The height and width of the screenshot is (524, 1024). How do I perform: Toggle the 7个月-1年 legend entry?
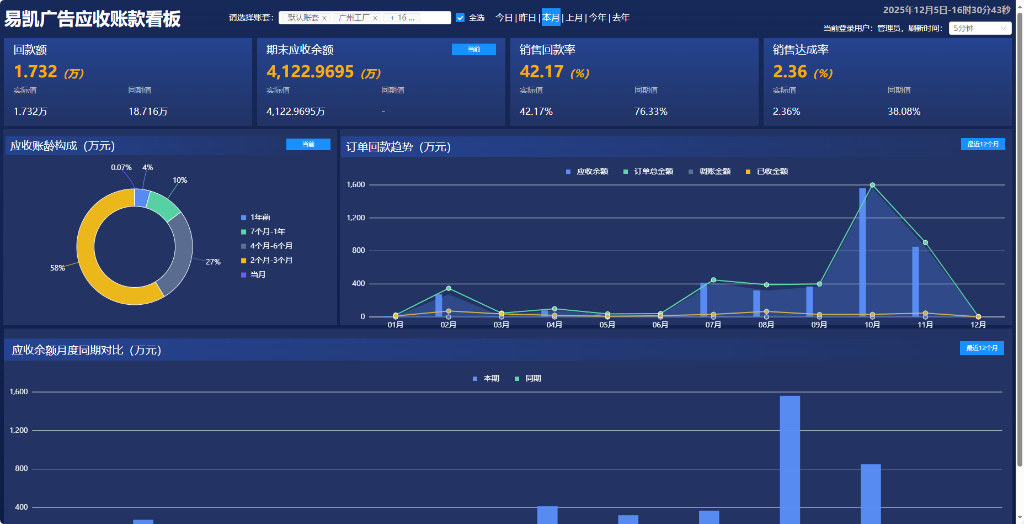[263, 231]
